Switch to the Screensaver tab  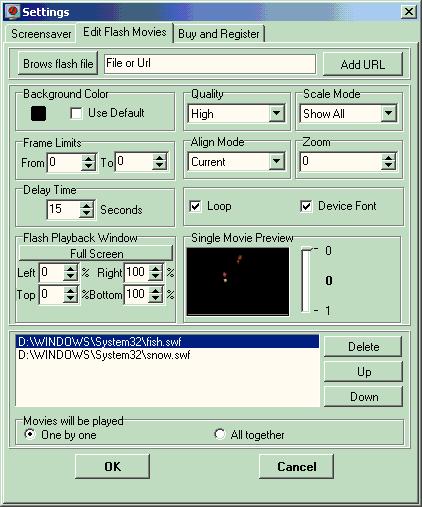[x=41, y=34]
